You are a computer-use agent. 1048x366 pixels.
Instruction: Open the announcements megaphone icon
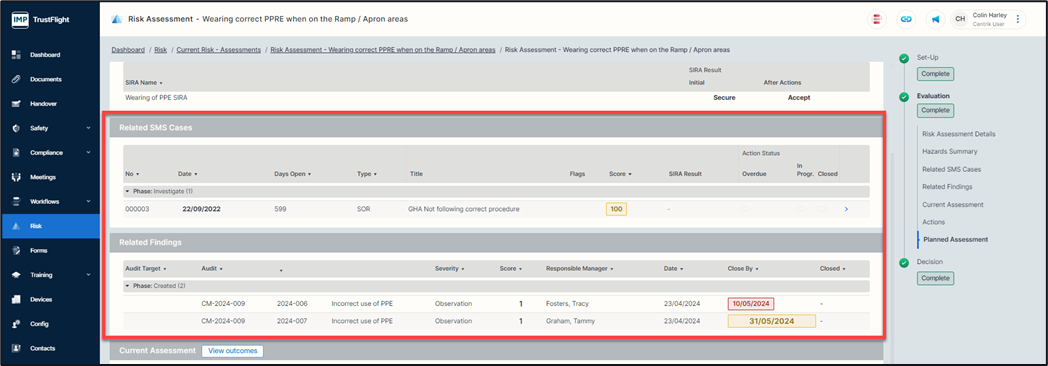tap(935, 19)
